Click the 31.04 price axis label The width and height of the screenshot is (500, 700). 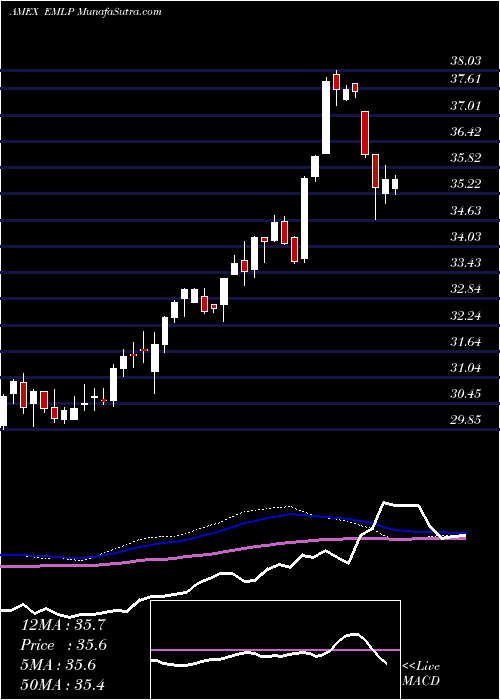point(465,368)
